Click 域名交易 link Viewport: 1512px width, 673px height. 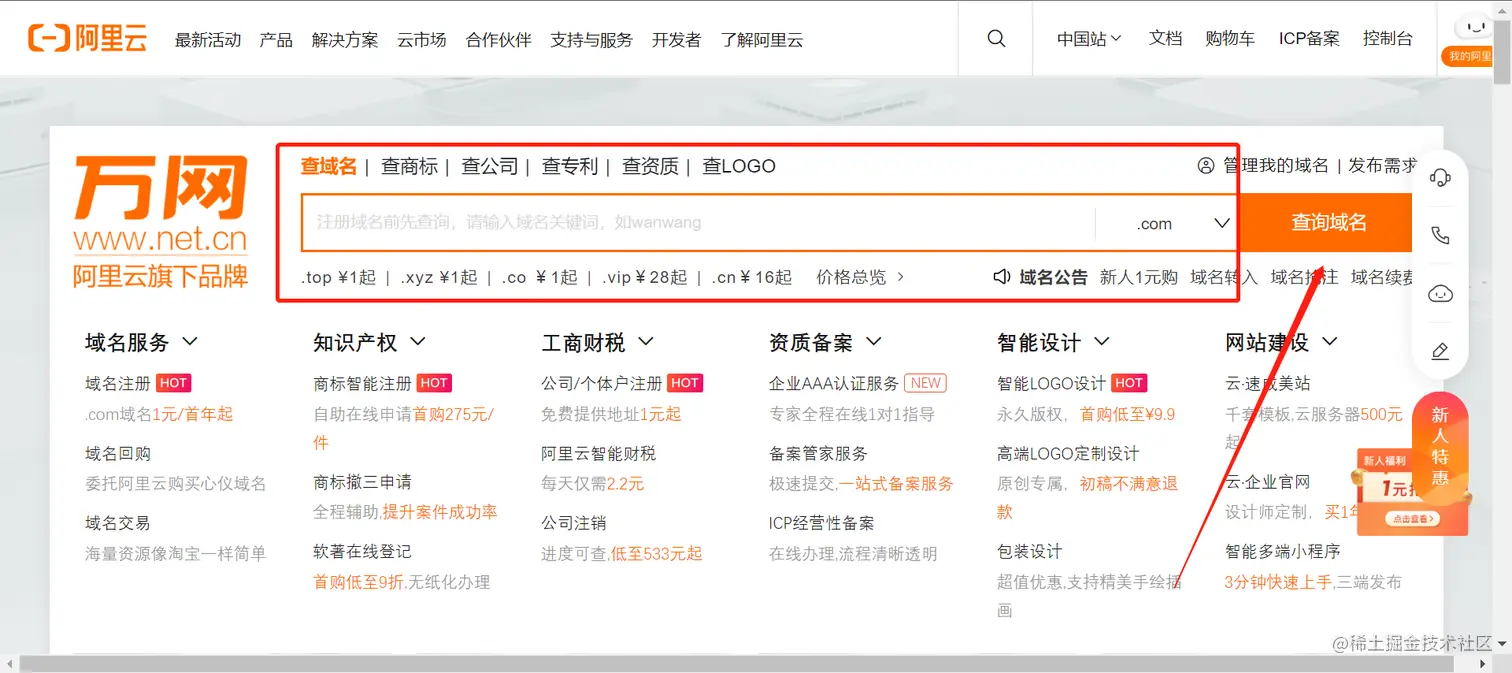[x=118, y=523]
